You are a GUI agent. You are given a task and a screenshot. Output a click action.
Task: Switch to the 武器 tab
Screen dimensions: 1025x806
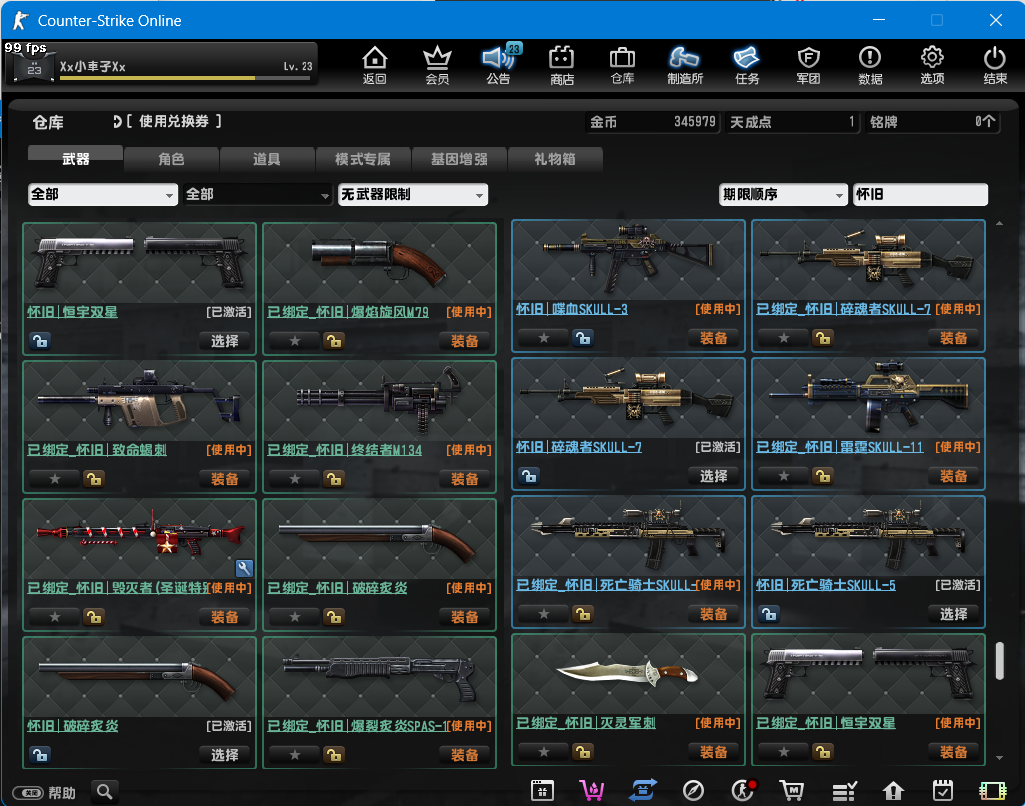click(75, 159)
